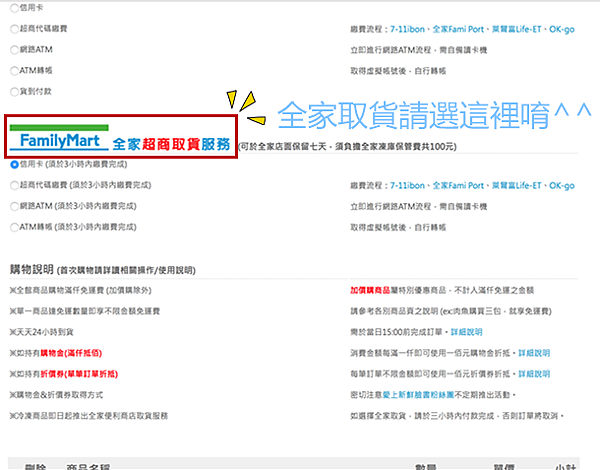Click 取得虛擬帳號後，自行轉帳 text beside the plain ATM轉帳 option
The width and height of the screenshot is (600, 470).
tap(398, 71)
